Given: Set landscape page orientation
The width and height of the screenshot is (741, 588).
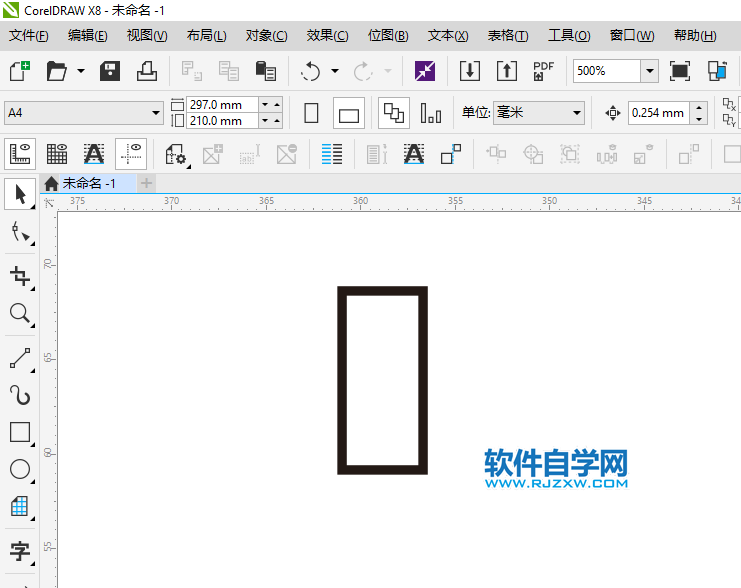Looking at the screenshot, I should pos(349,113).
